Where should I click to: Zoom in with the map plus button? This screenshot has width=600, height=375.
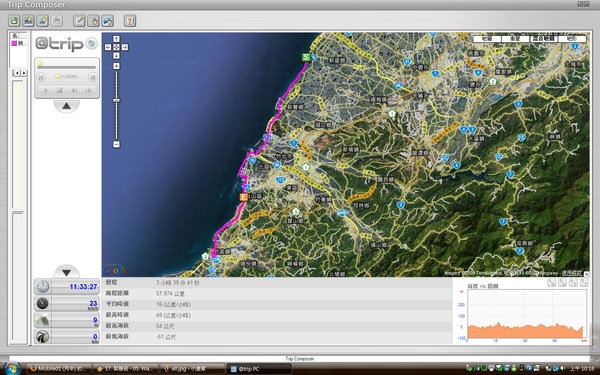pyautogui.click(x=116, y=66)
